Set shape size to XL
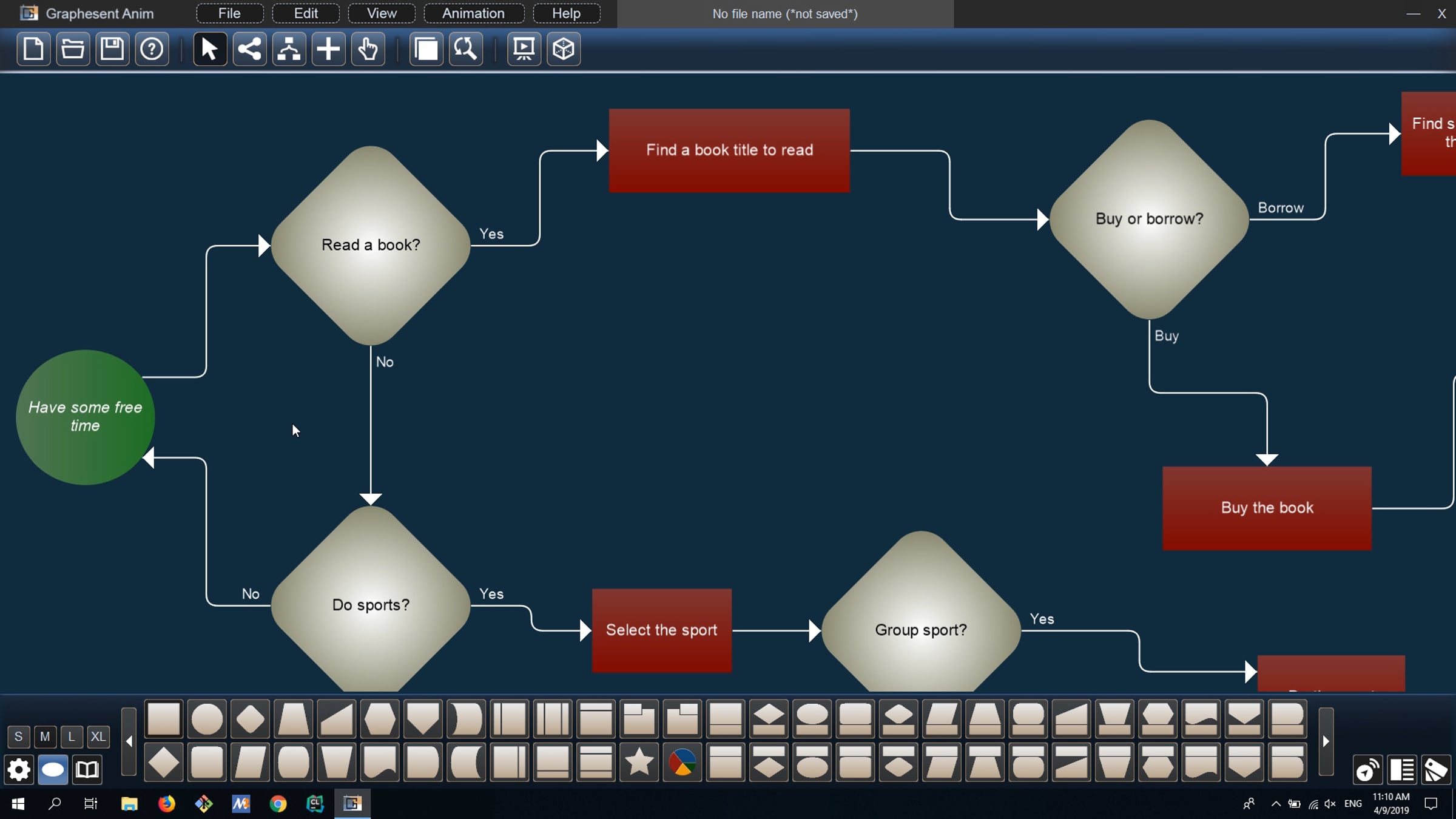Viewport: 1456px width, 819px height. click(98, 736)
